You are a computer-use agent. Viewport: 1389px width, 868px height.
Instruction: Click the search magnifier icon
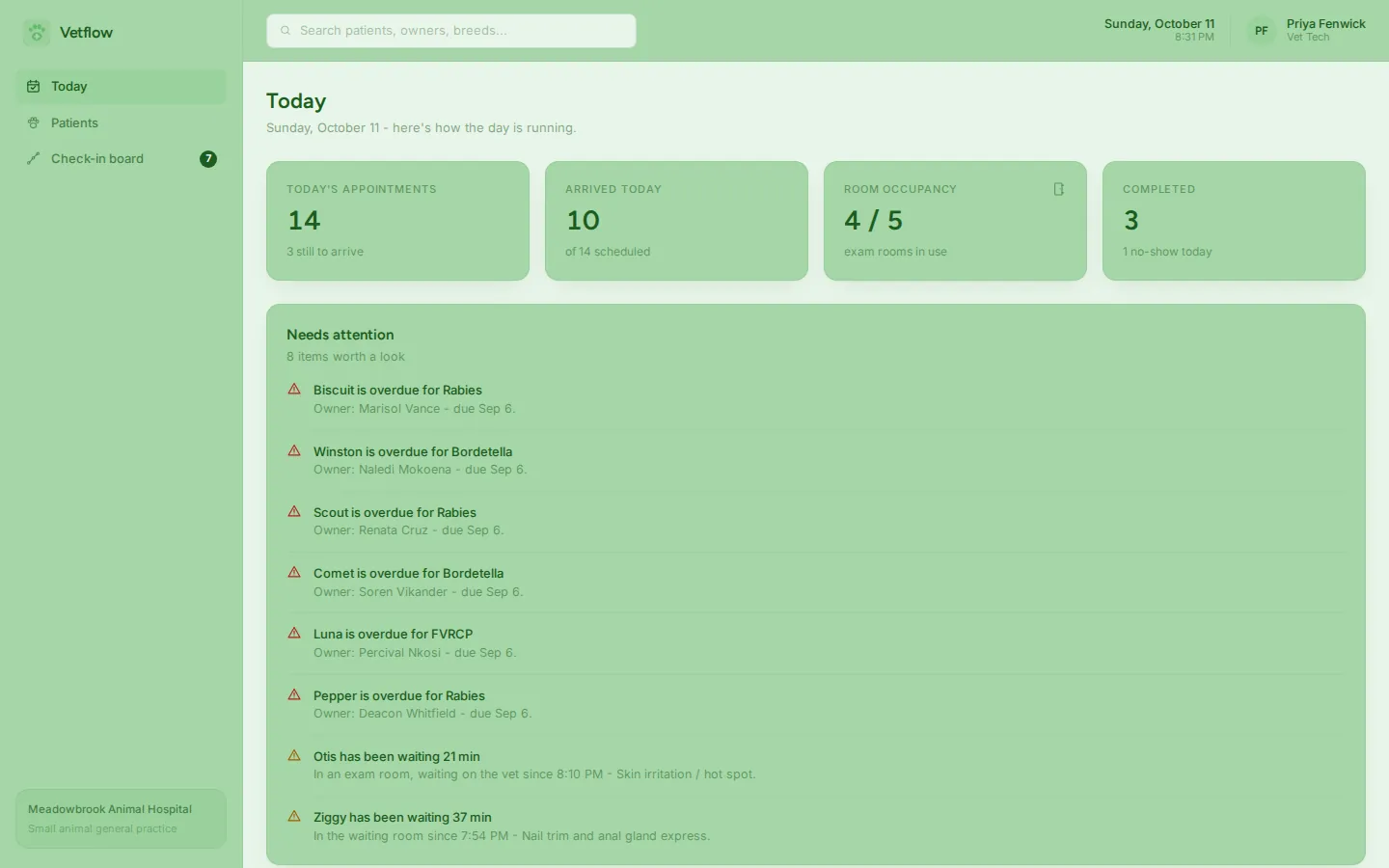coord(286,31)
